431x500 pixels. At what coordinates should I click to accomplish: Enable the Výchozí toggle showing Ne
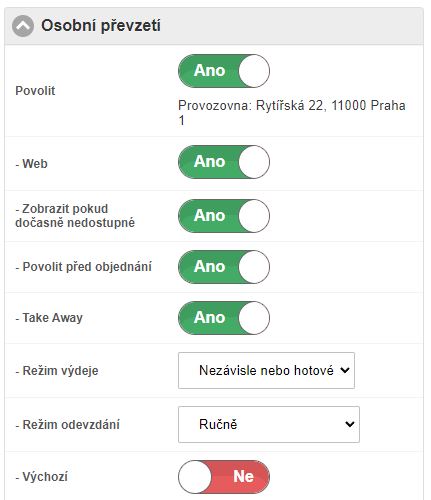pos(224,477)
